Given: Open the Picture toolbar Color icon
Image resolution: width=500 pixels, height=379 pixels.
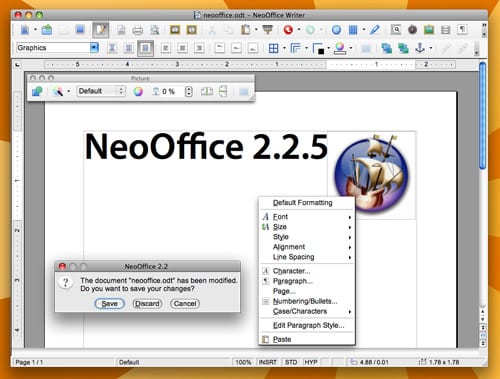Looking at the screenshot, I should coord(138,91).
